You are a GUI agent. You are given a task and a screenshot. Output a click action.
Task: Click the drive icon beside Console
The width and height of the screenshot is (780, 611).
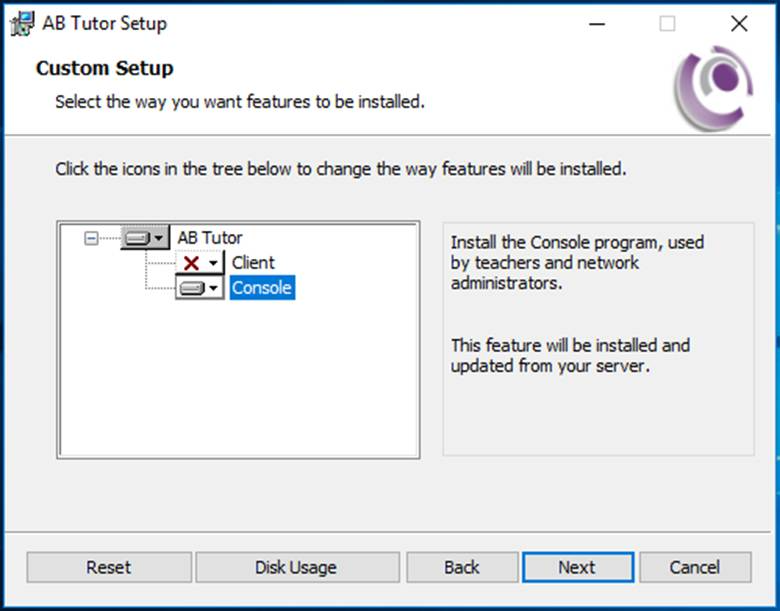tap(192, 288)
